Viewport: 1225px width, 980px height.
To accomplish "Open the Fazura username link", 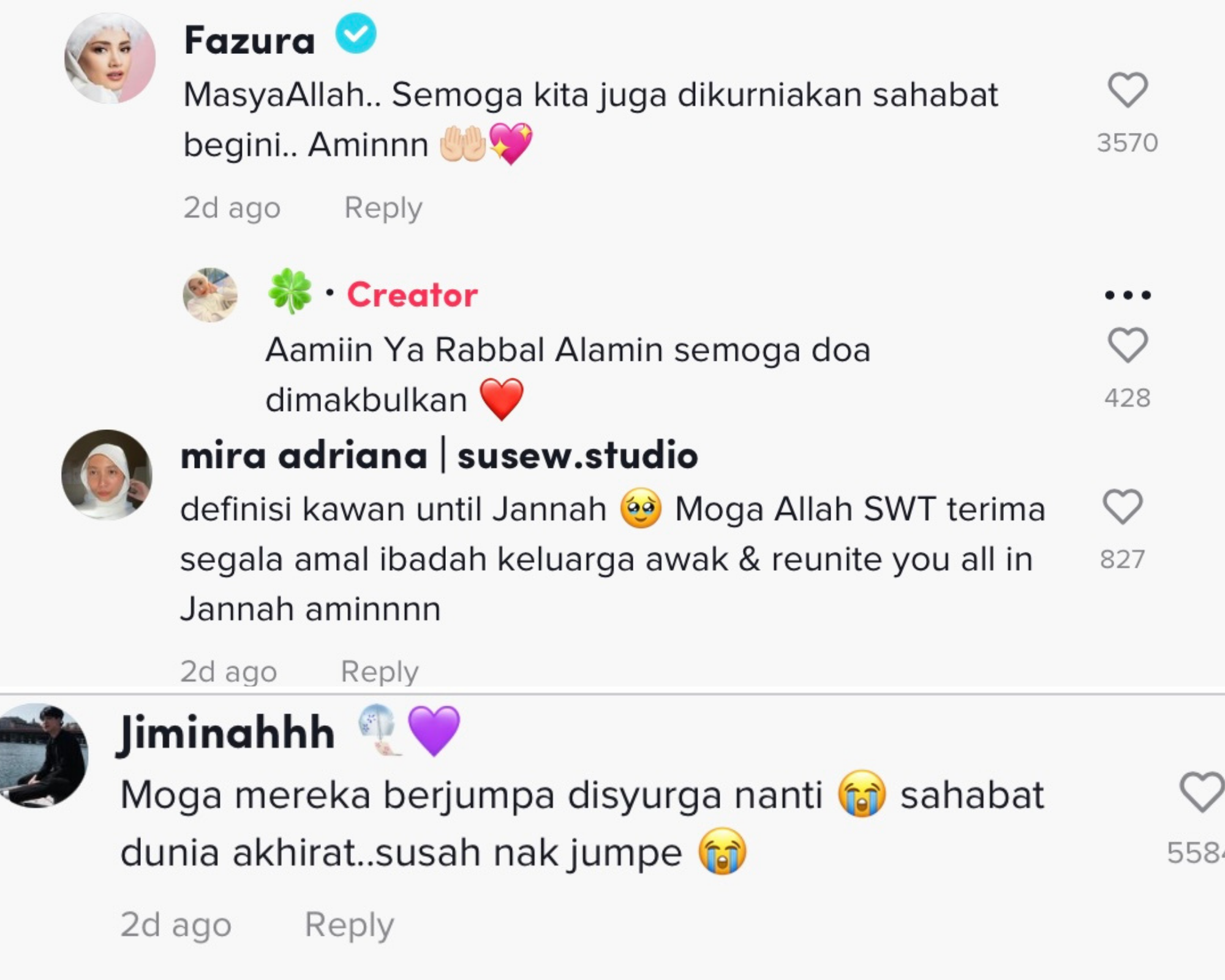I will (249, 40).
